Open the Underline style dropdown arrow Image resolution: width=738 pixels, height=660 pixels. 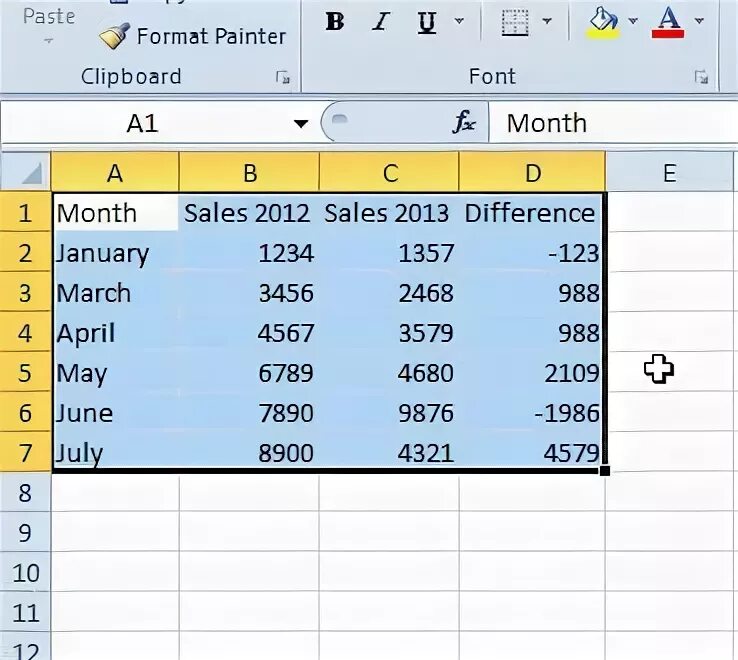point(459,21)
